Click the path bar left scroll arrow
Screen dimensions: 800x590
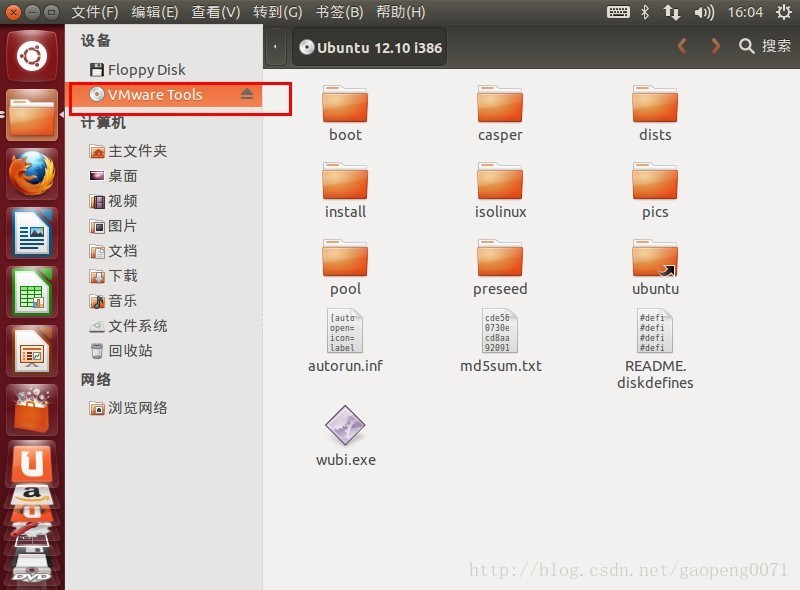tap(276, 47)
